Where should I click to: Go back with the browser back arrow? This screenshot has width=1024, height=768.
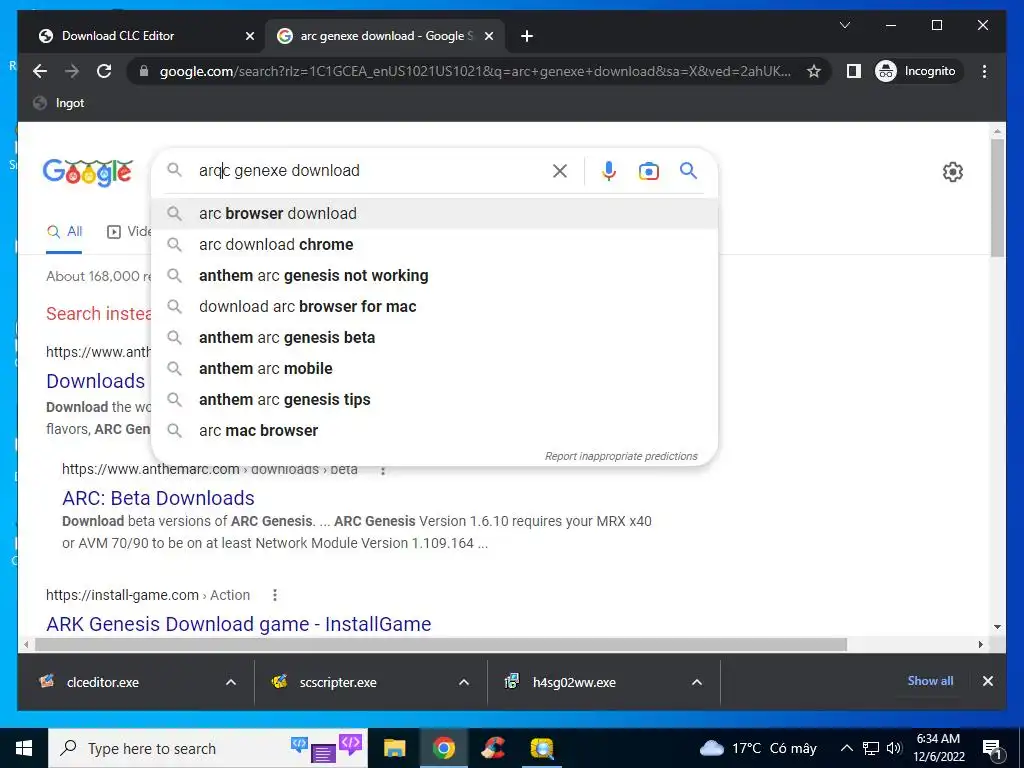(x=40, y=71)
